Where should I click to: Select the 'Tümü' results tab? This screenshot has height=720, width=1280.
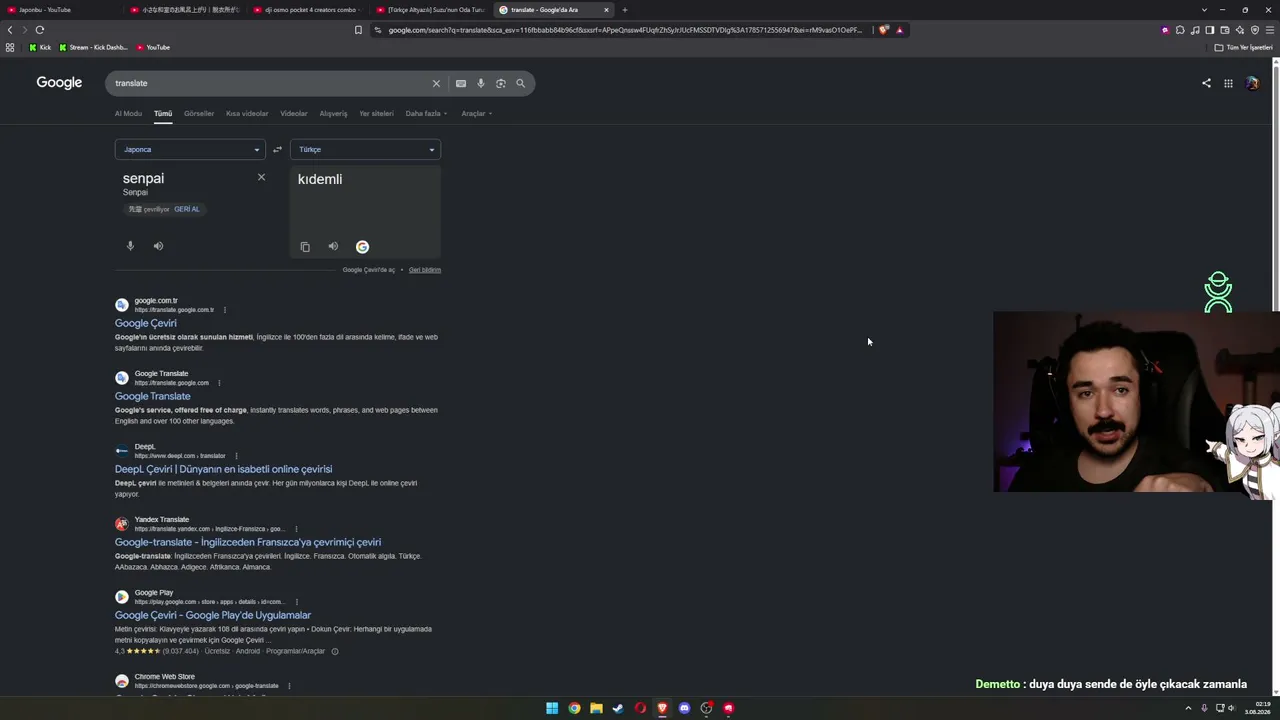[x=163, y=113]
